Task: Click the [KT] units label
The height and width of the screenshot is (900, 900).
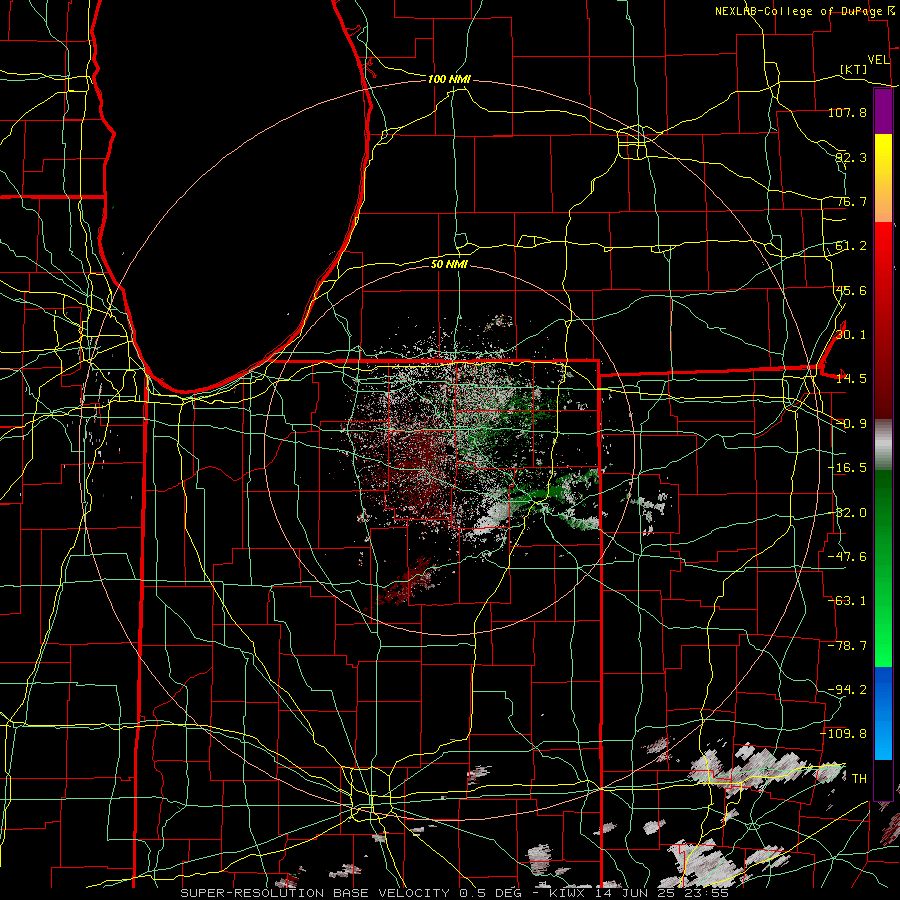Action: [854, 69]
